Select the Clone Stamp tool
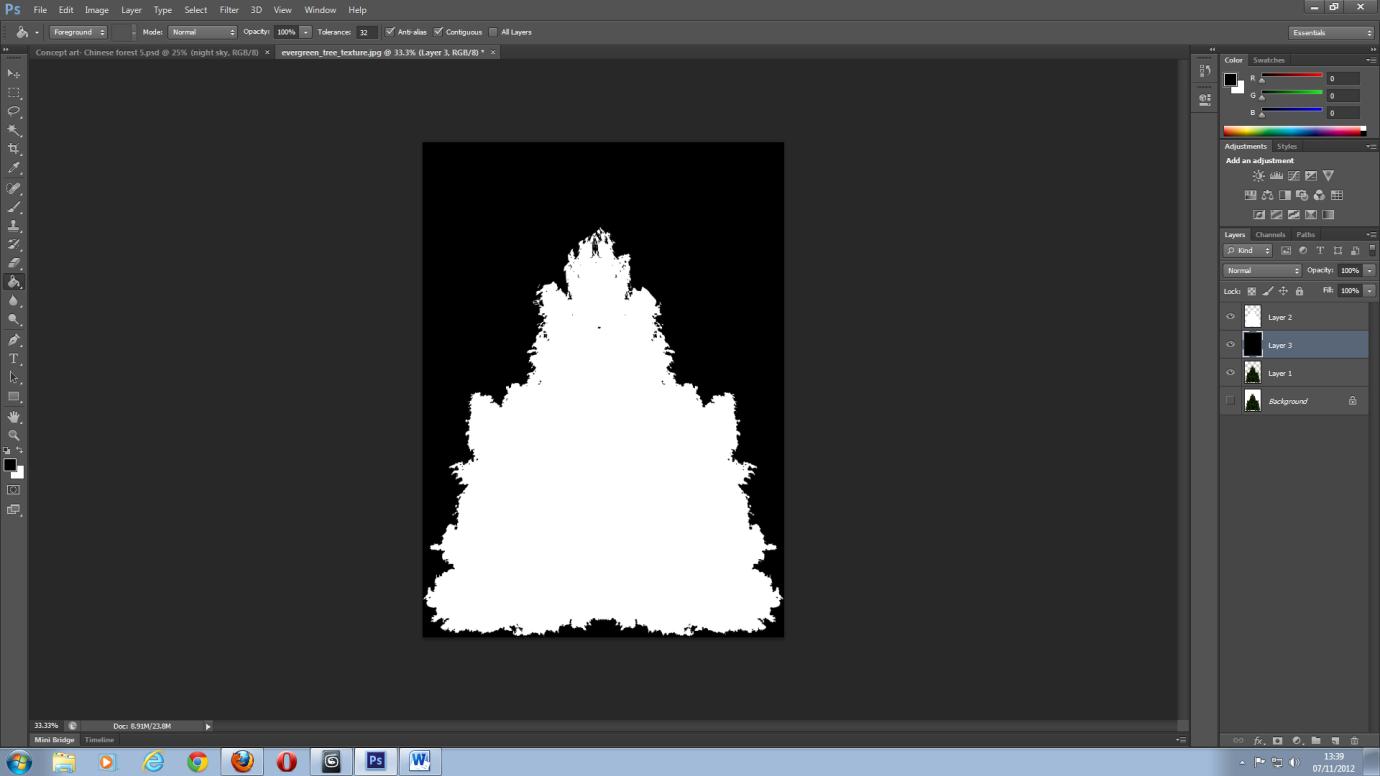Image resolution: width=1380 pixels, height=776 pixels. (14, 227)
